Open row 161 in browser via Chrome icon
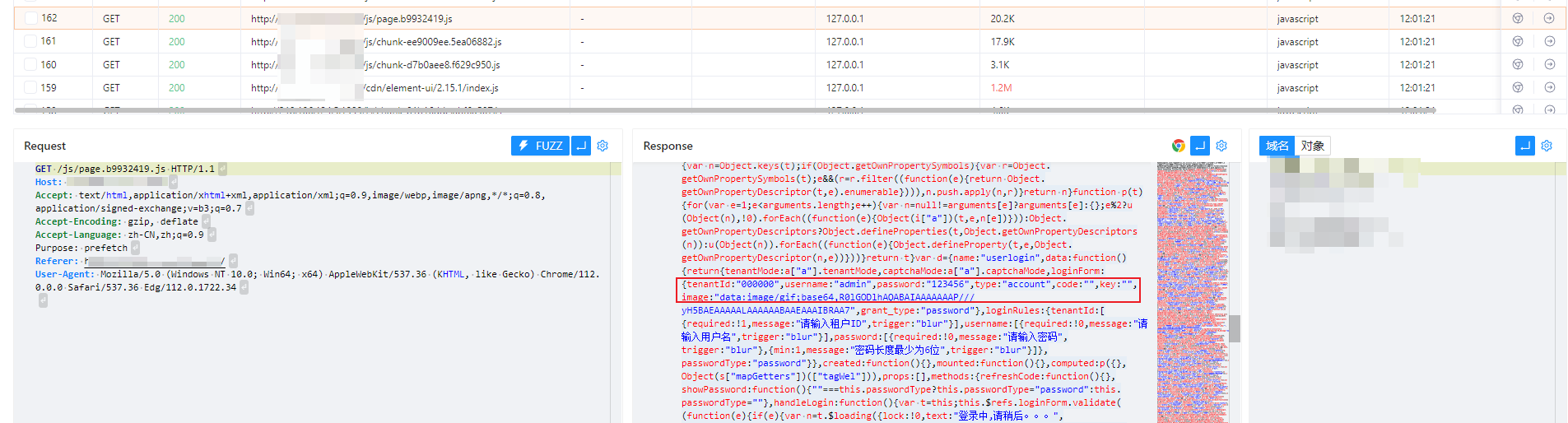Image resolution: width=1568 pixels, height=423 pixels. pos(1518,41)
